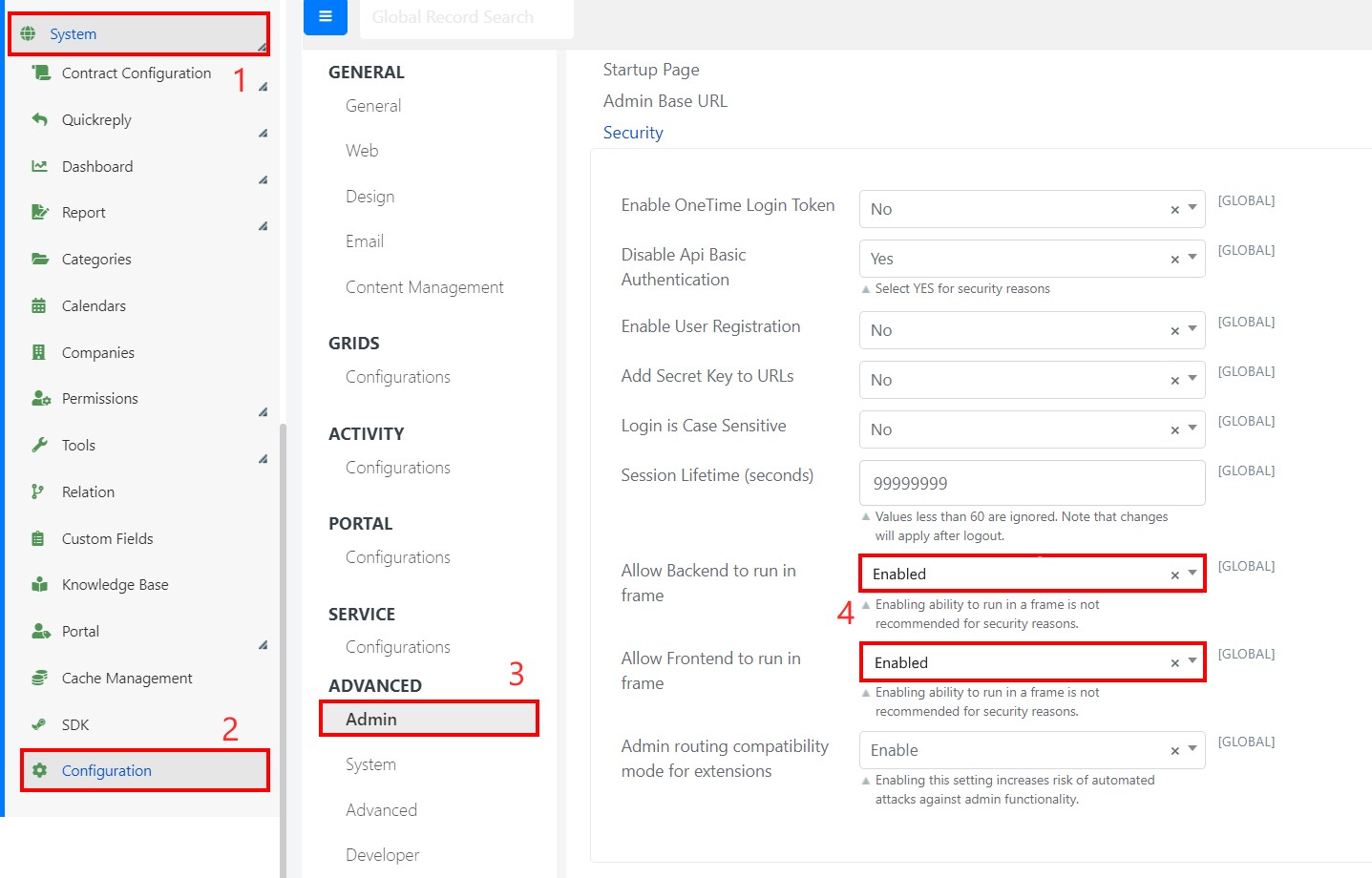Click the SDK key icon
Viewport: 1372px width, 878px height.
[x=39, y=724]
